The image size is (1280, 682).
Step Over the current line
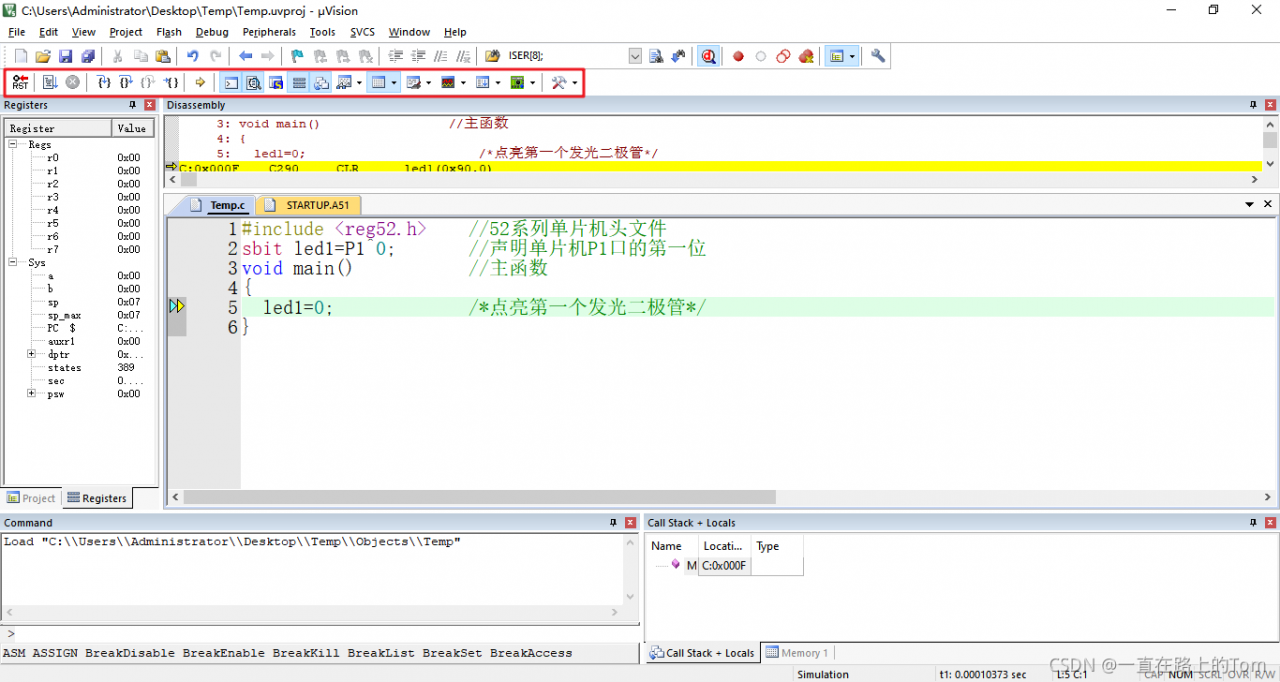125,82
